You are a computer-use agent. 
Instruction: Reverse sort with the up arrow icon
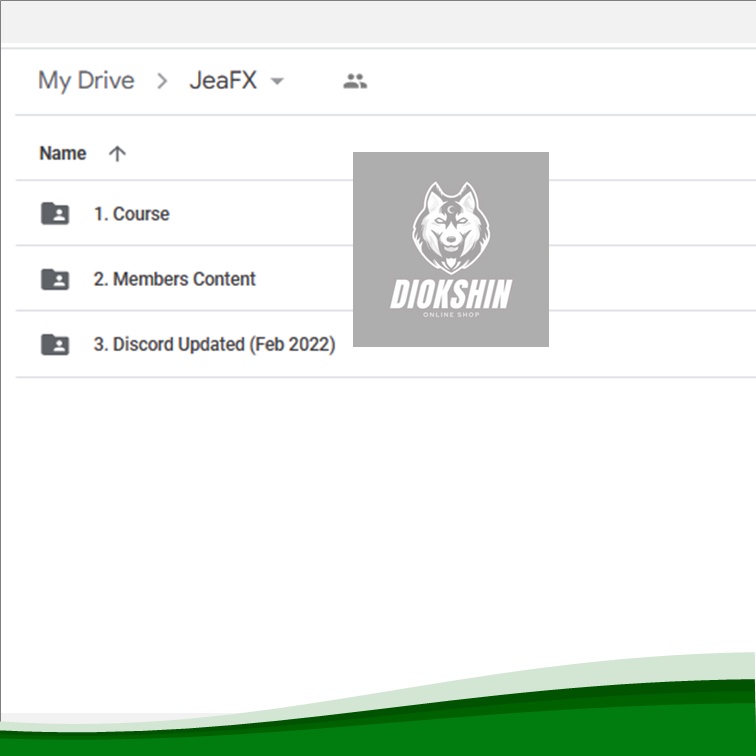tap(117, 154)
